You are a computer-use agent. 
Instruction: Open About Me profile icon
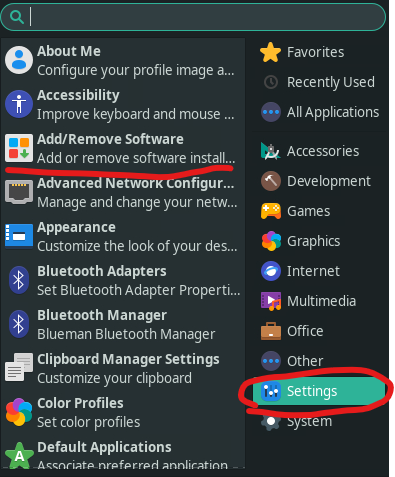click(x=19, y=60)
